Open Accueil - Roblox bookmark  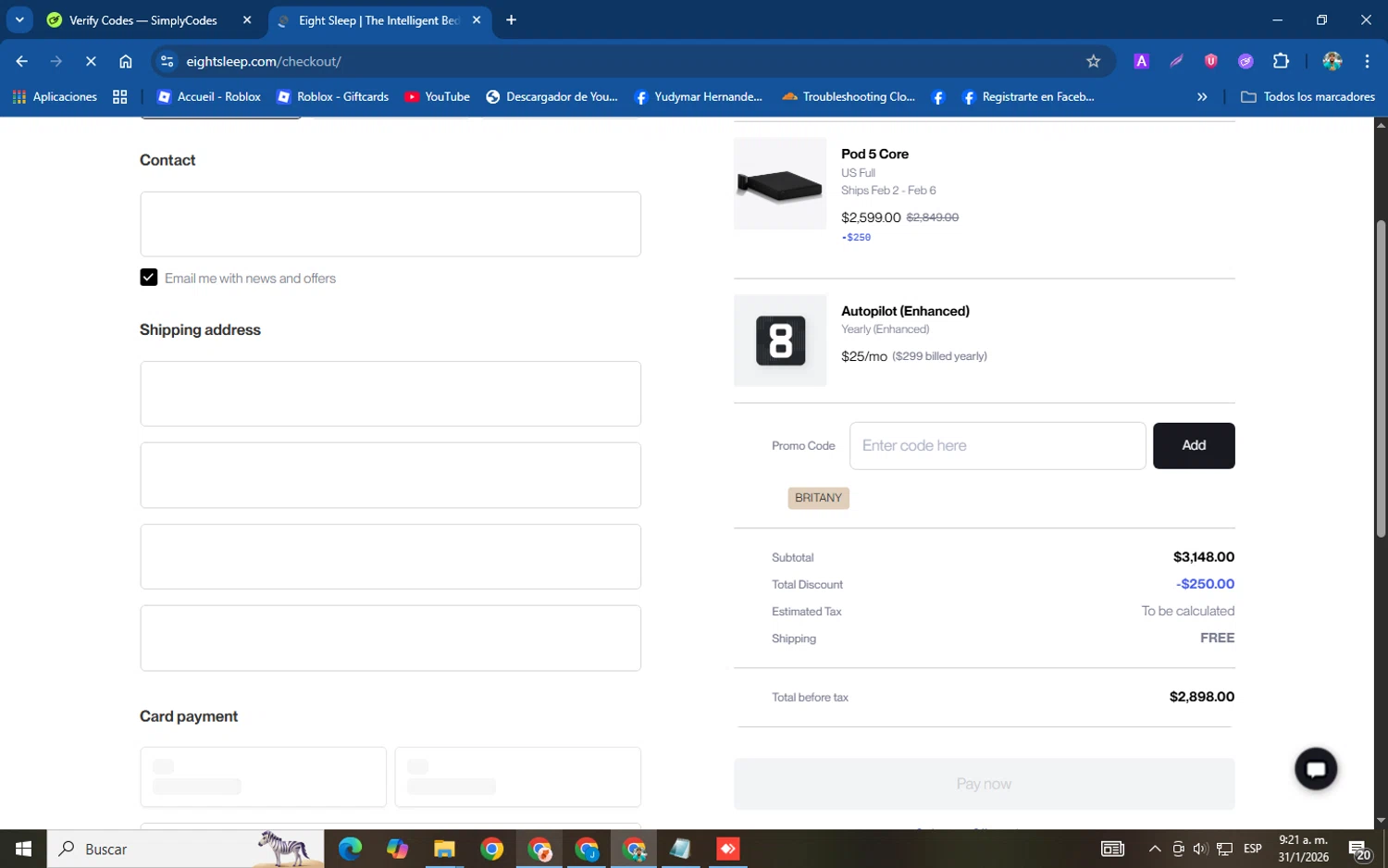[x=209, y=96]
